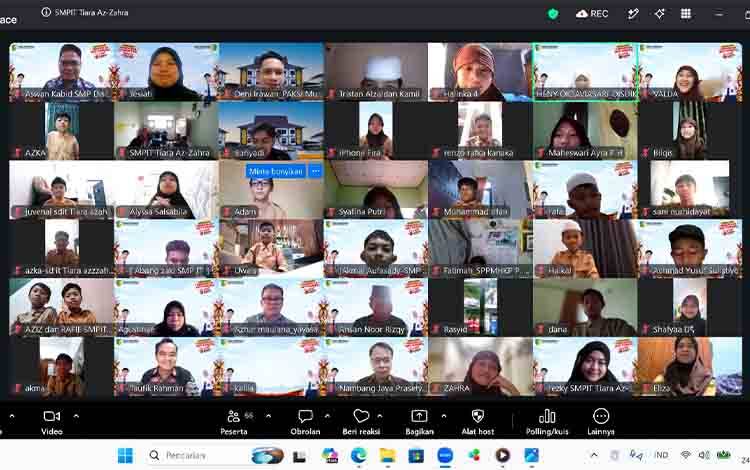The image size is (750, 470).
Task: Open the Obrolan chat panel
Action: [x=305, y=422]
